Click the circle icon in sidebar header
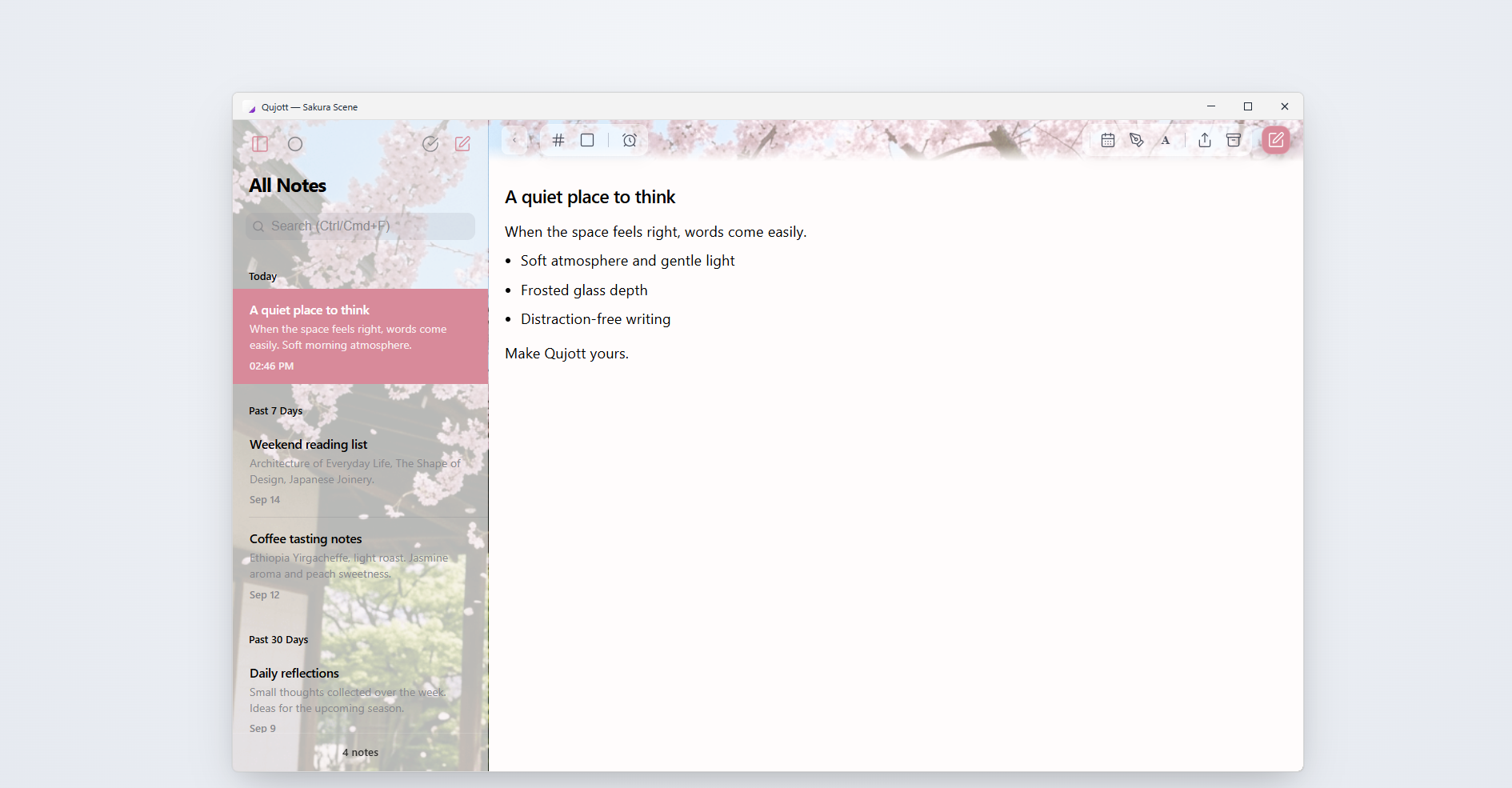The width and height of the screenshot is (1512, 788). click(x=295, y=144)
